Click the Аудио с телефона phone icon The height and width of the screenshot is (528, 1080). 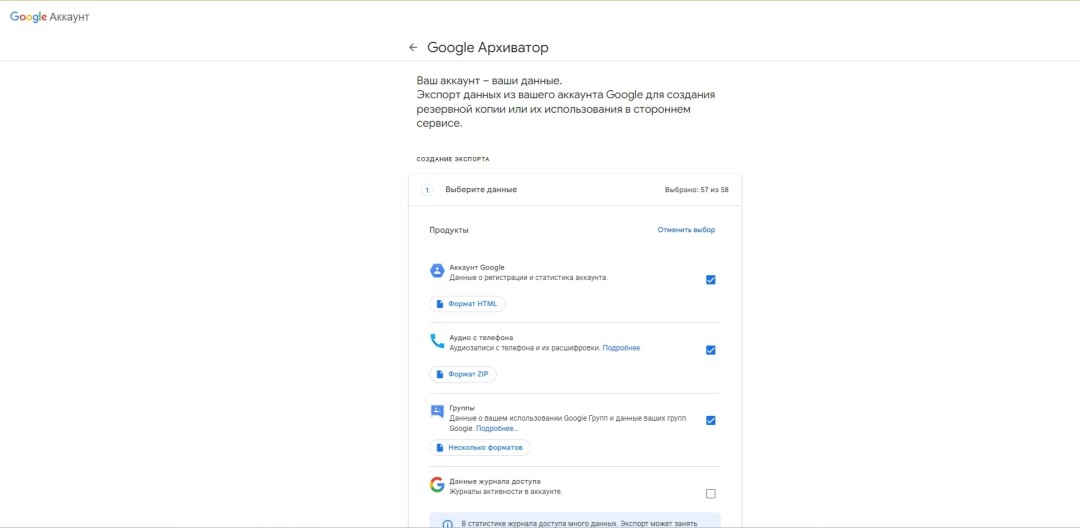pyautogui.click(x=437, y=341)
